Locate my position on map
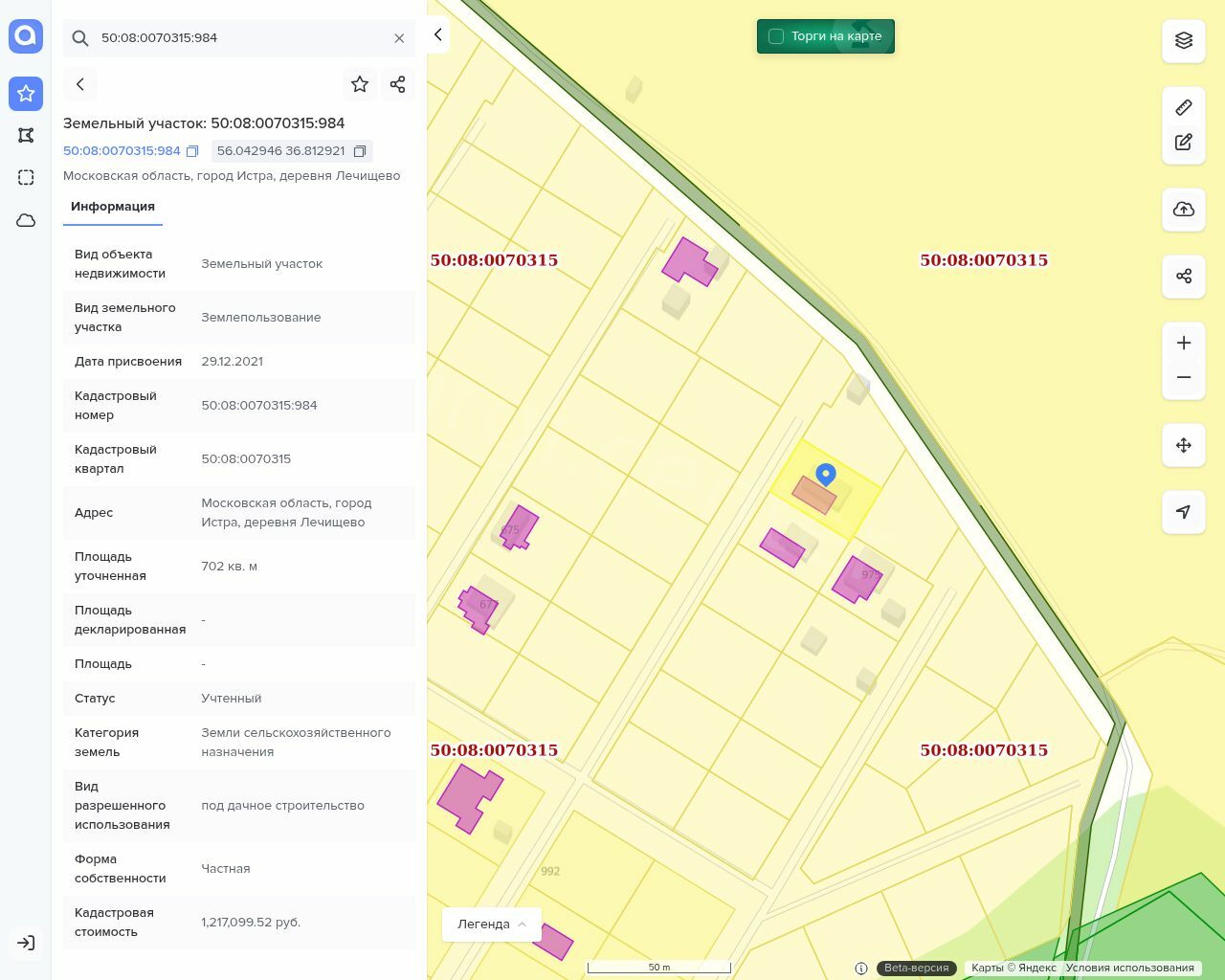Image resolution: width=1225 pixels, height=980 pixels. click(1184, 512)
